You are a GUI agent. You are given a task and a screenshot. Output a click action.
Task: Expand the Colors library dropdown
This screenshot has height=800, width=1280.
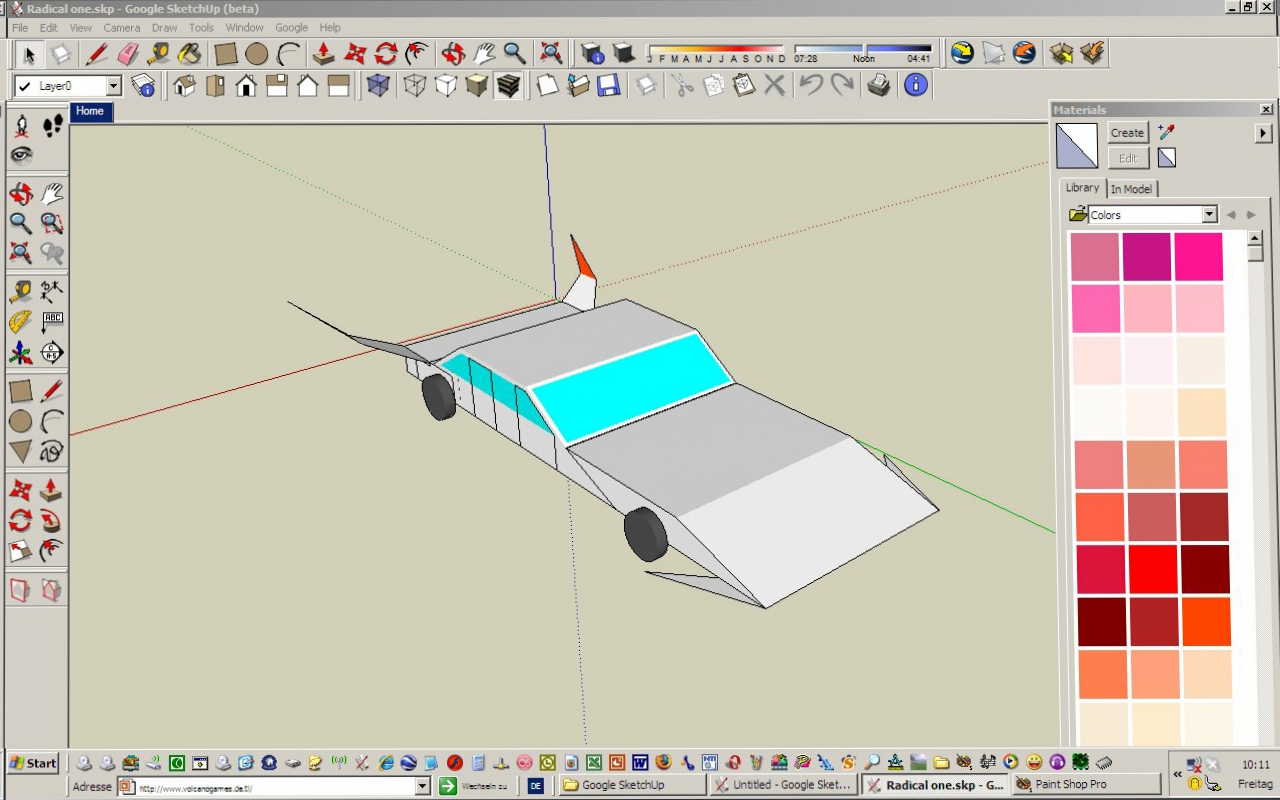pos(1209,215)
